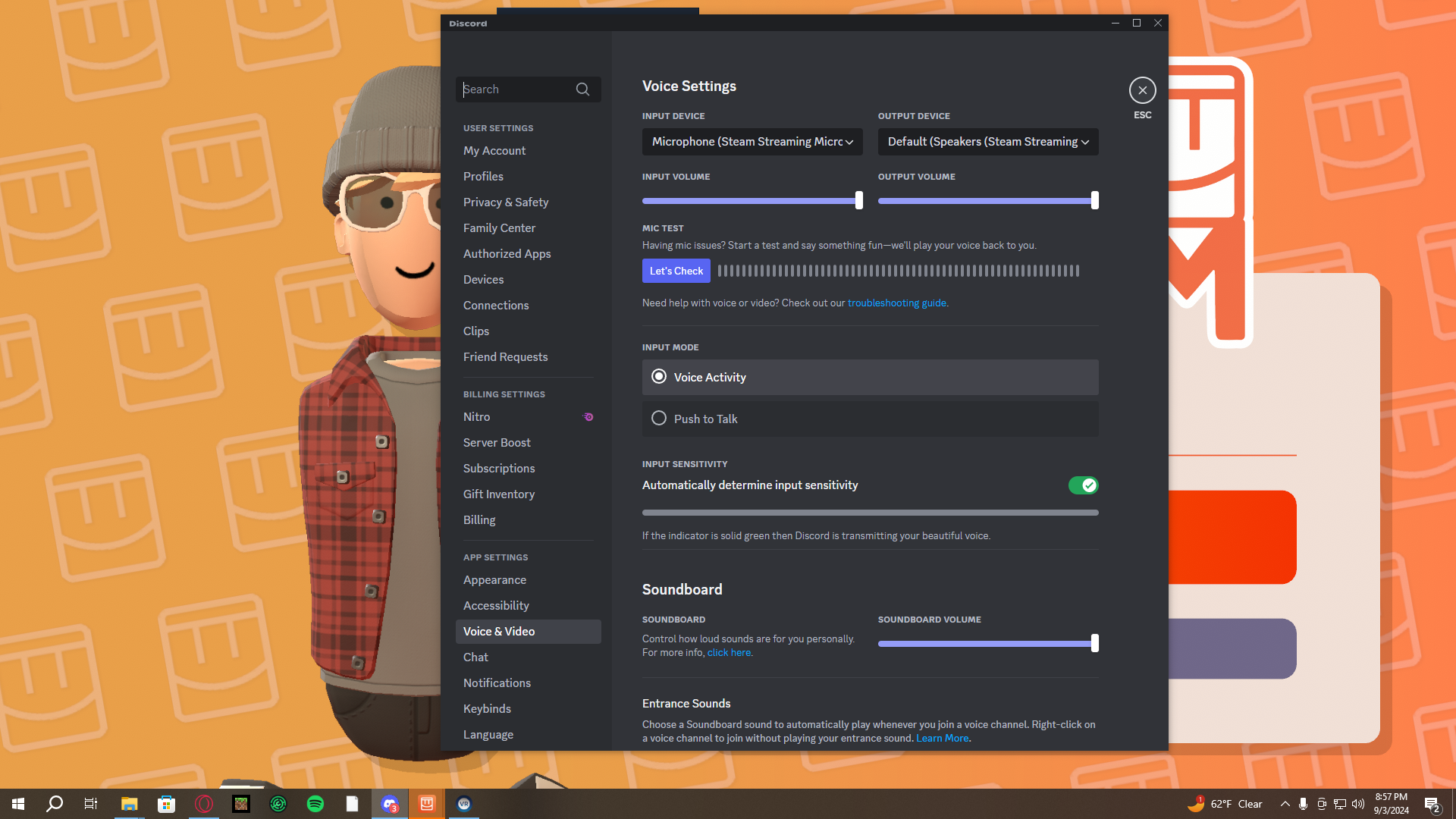Disable automatic input sensitivity toggle
This screenshot has height=819, width=1456.
(1083, 485)
